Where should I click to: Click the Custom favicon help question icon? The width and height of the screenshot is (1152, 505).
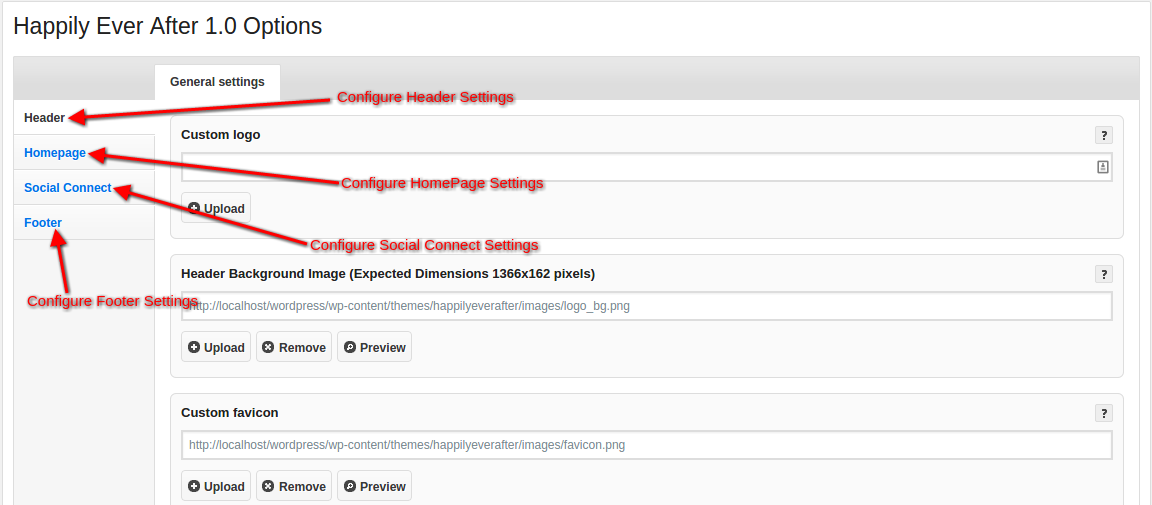1104,413
